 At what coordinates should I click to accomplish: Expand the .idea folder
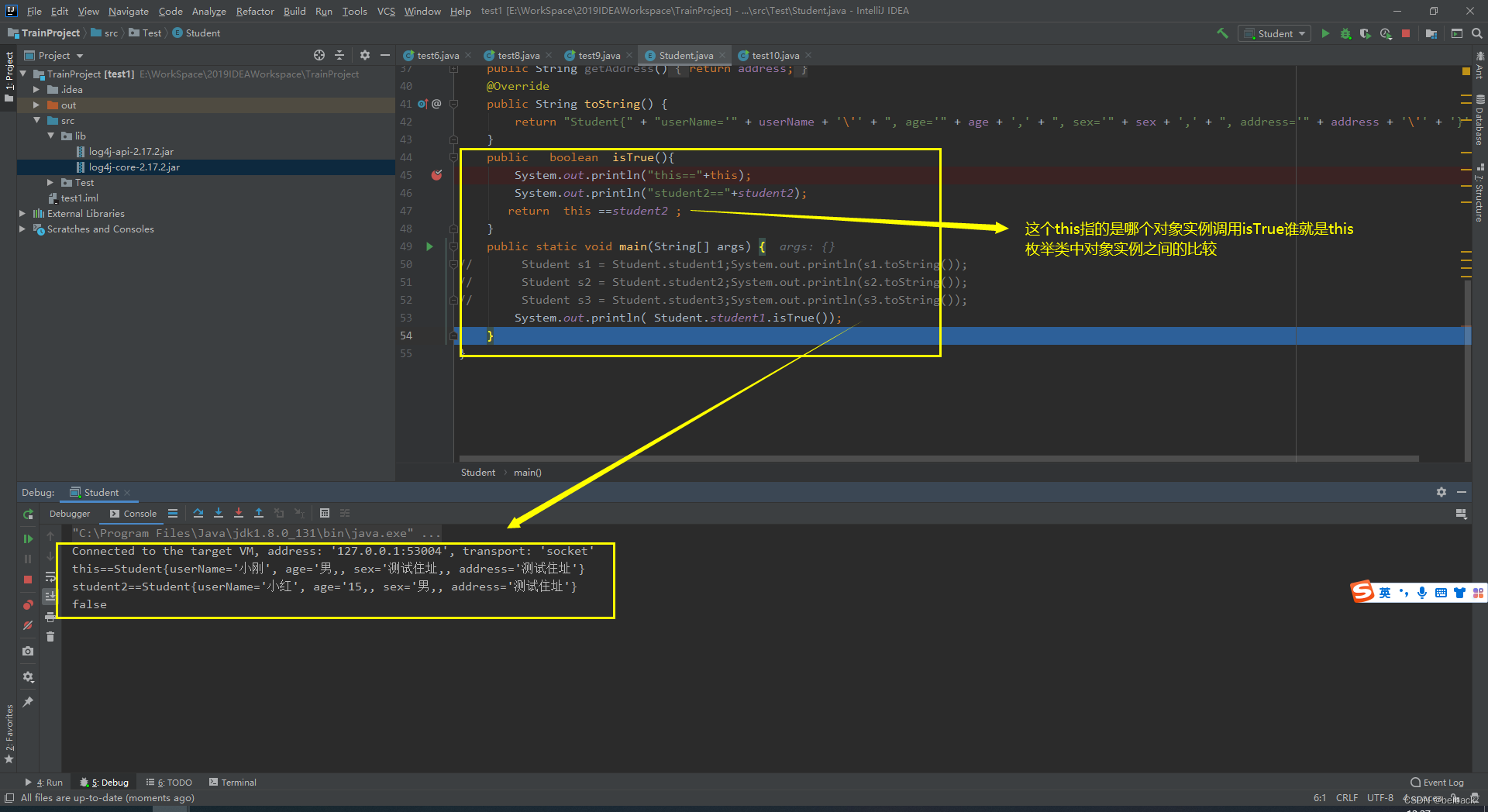(x=36, y=90)
